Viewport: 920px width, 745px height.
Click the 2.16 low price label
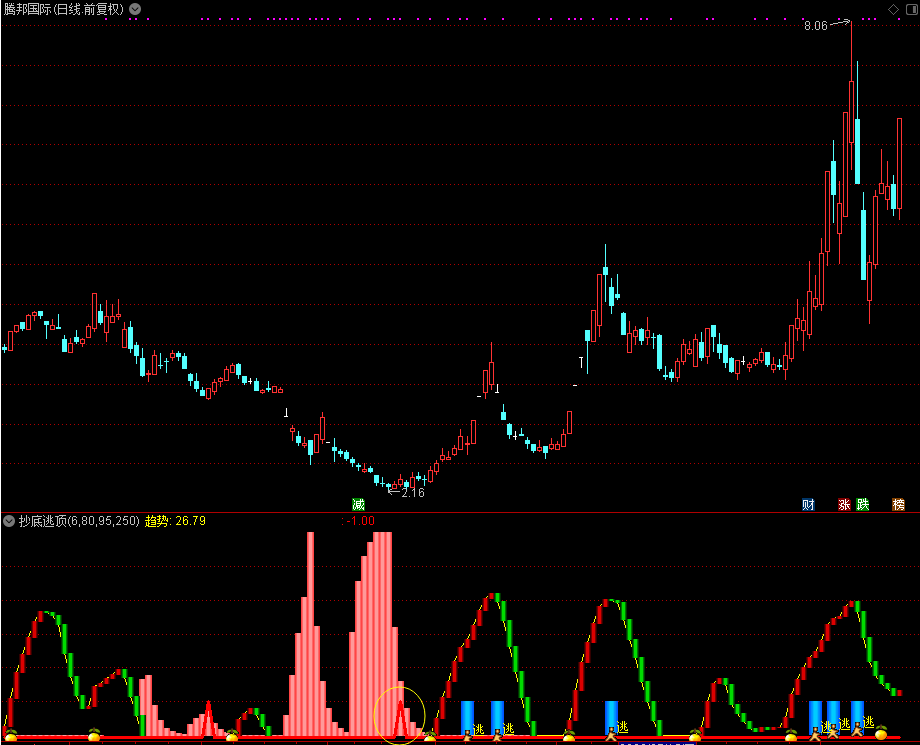pyautogui.click(x=413, y=493)
